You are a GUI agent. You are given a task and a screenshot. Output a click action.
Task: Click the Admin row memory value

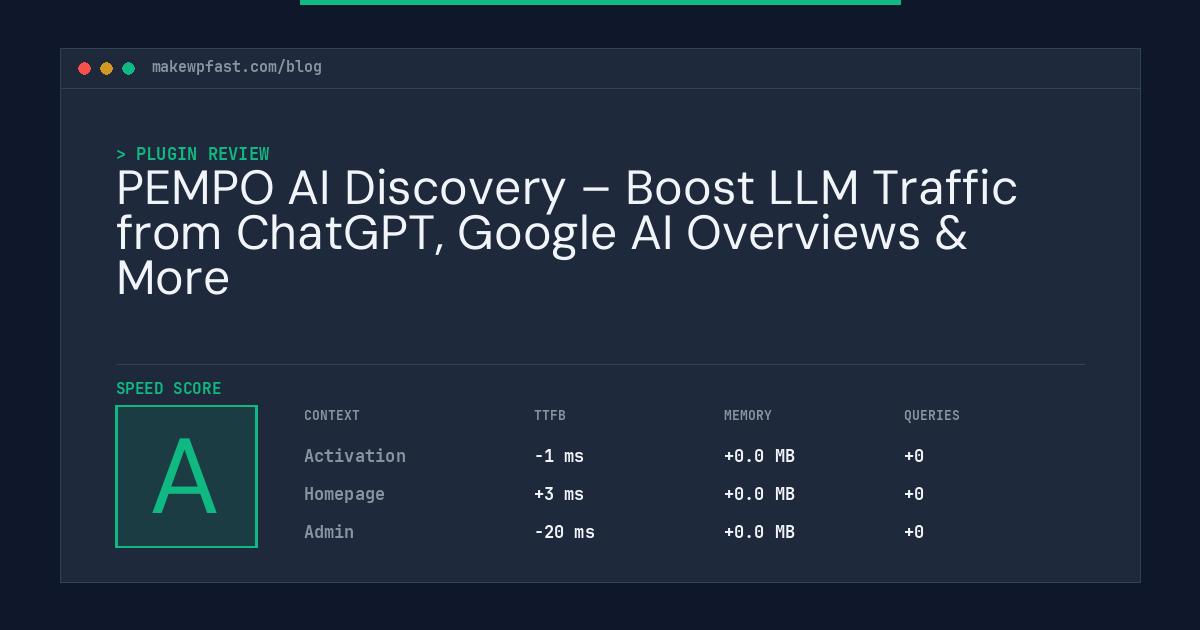click(759, 532)
